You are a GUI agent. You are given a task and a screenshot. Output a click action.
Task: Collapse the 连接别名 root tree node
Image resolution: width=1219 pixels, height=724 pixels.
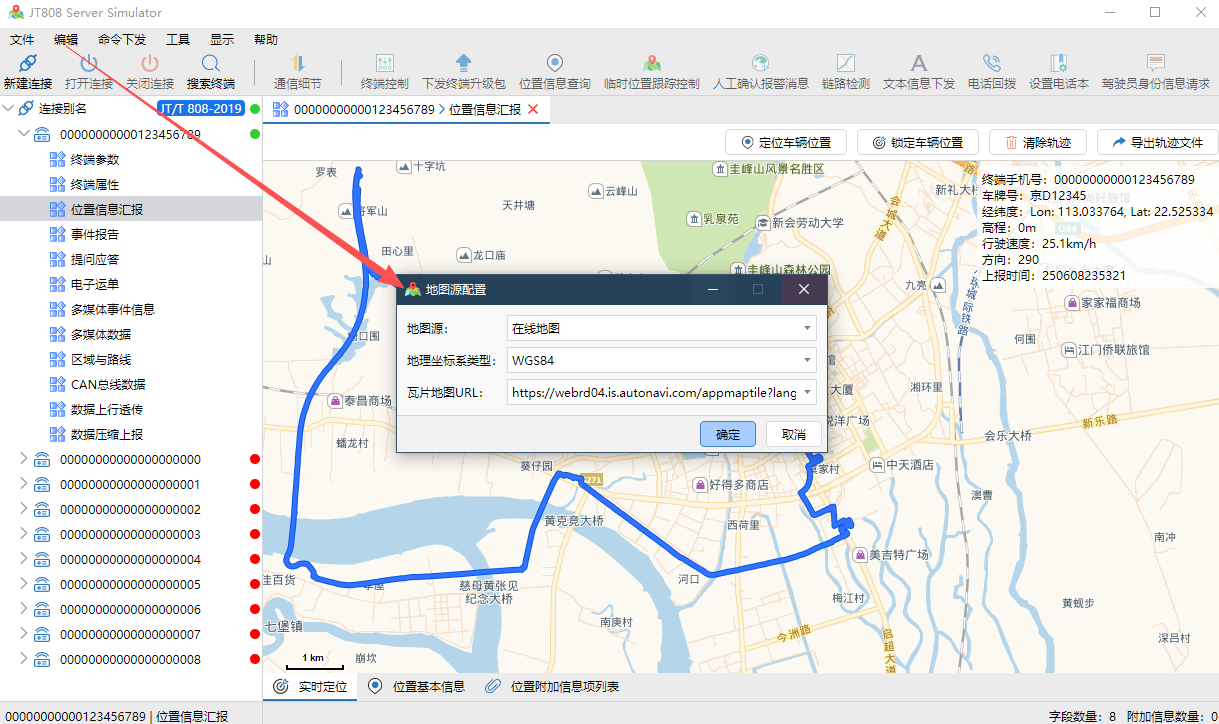point(9,108)
